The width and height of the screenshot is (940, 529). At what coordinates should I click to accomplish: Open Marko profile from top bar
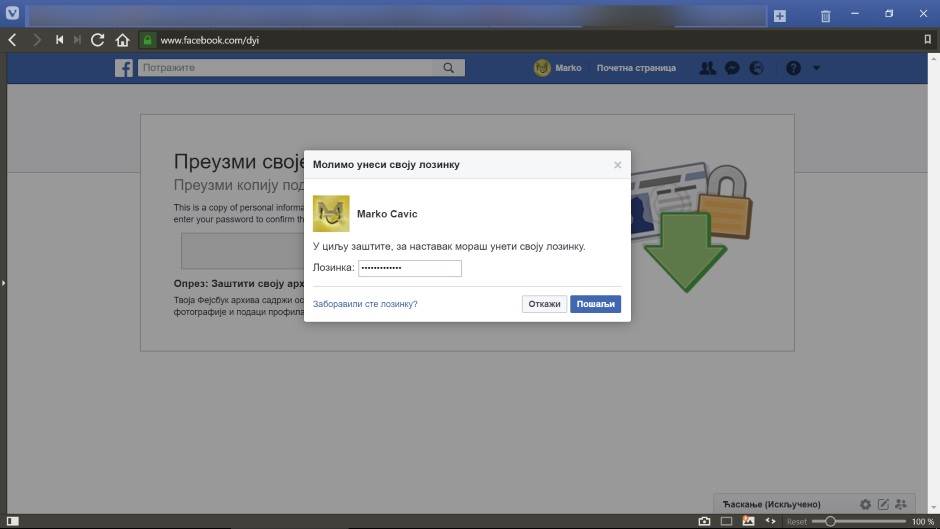coord(557,68)
